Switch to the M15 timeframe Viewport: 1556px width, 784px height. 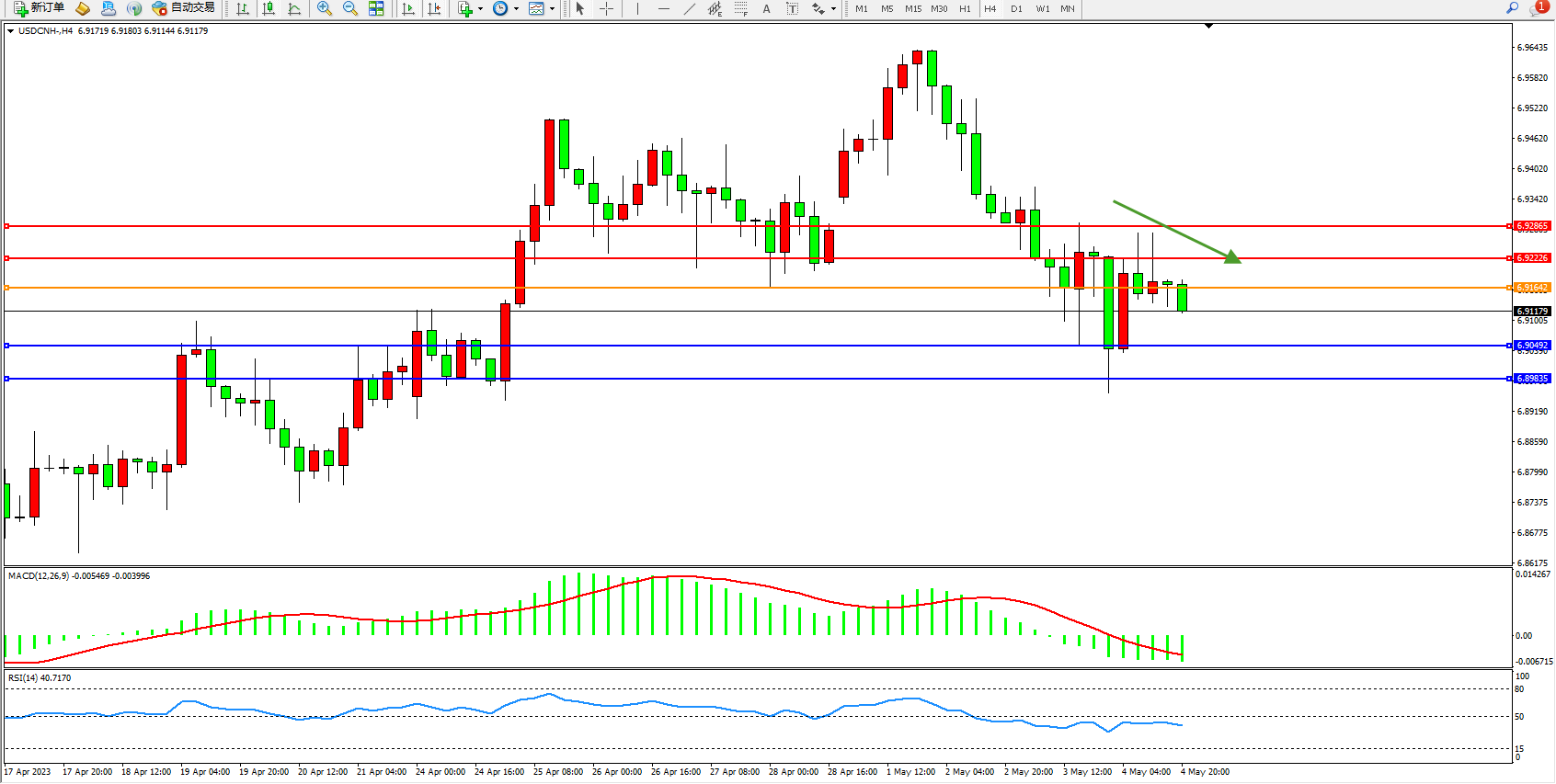[x=912, y=8]
